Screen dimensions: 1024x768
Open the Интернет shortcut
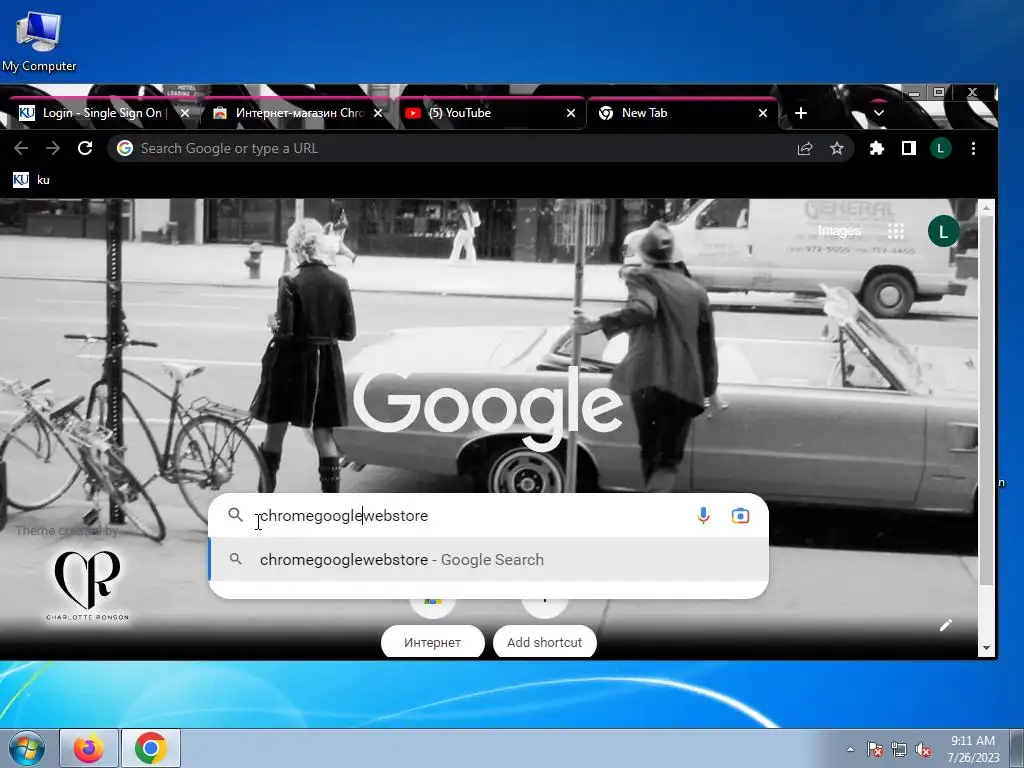coord(432,643)
